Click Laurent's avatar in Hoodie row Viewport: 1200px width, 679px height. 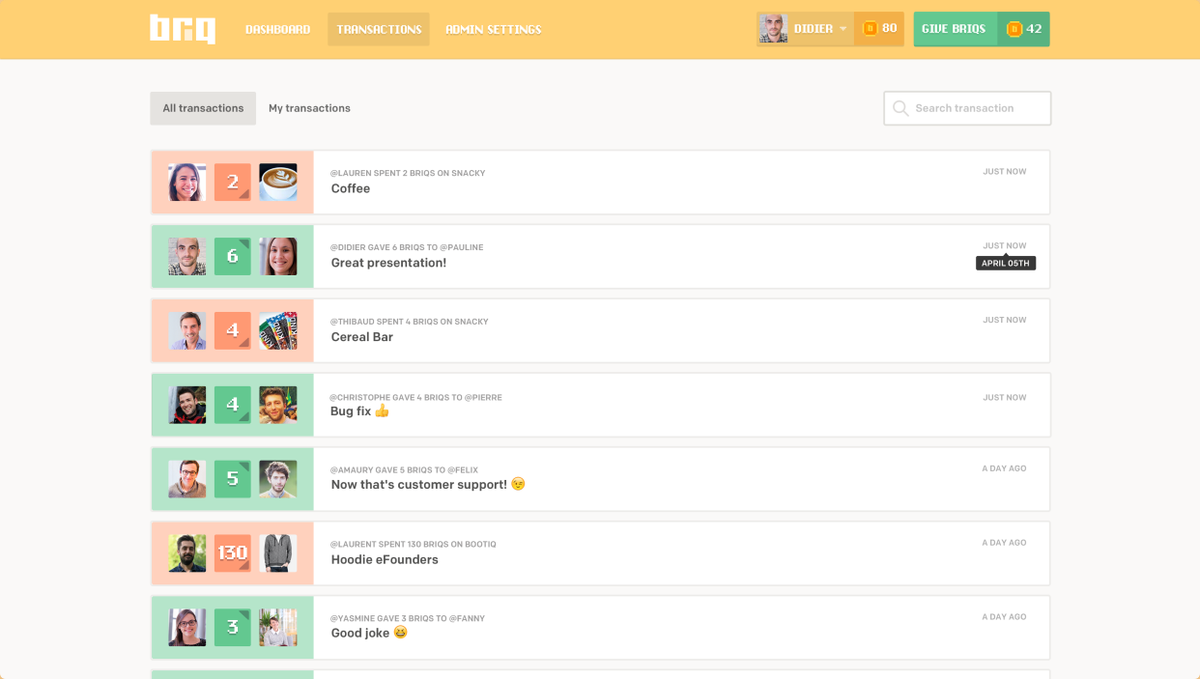[187, 553]
